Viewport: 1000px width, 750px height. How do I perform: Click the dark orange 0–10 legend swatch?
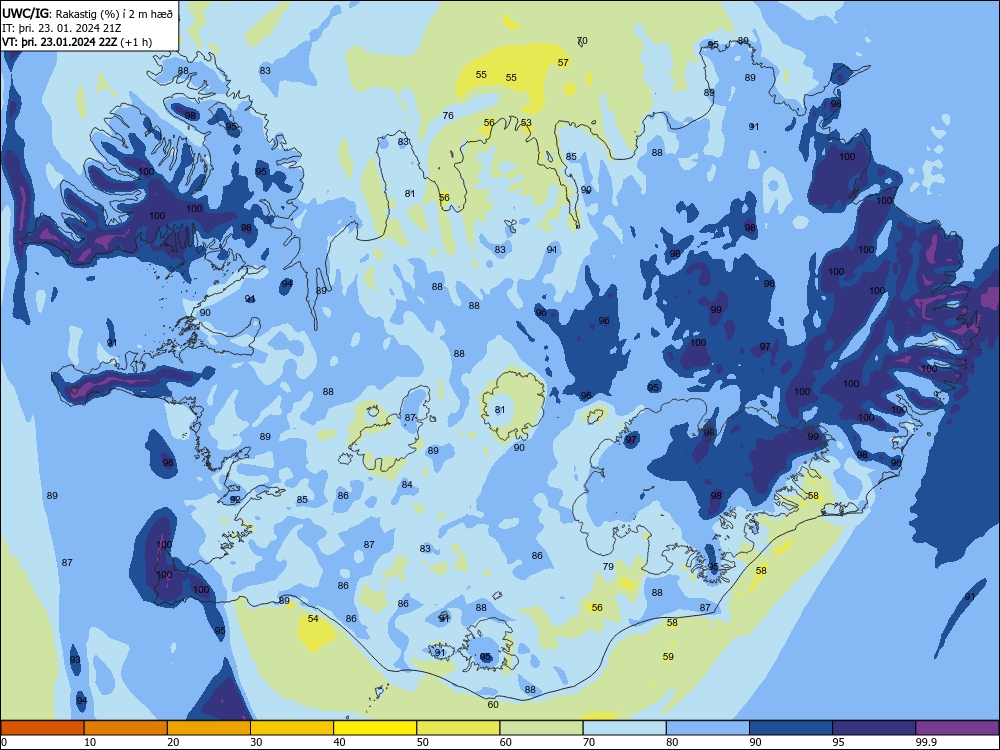point(42,728)
